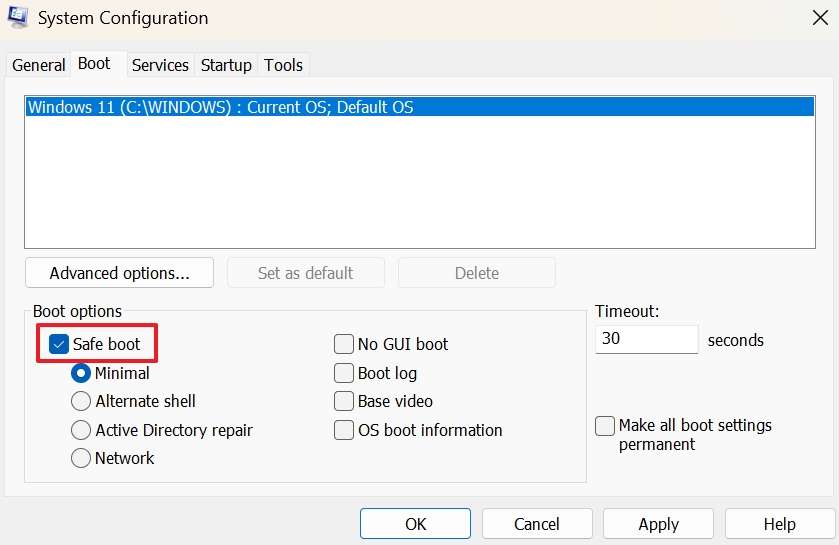Open Advanced options...
This screenshot has width=839, height=545.
pos(119,273)
